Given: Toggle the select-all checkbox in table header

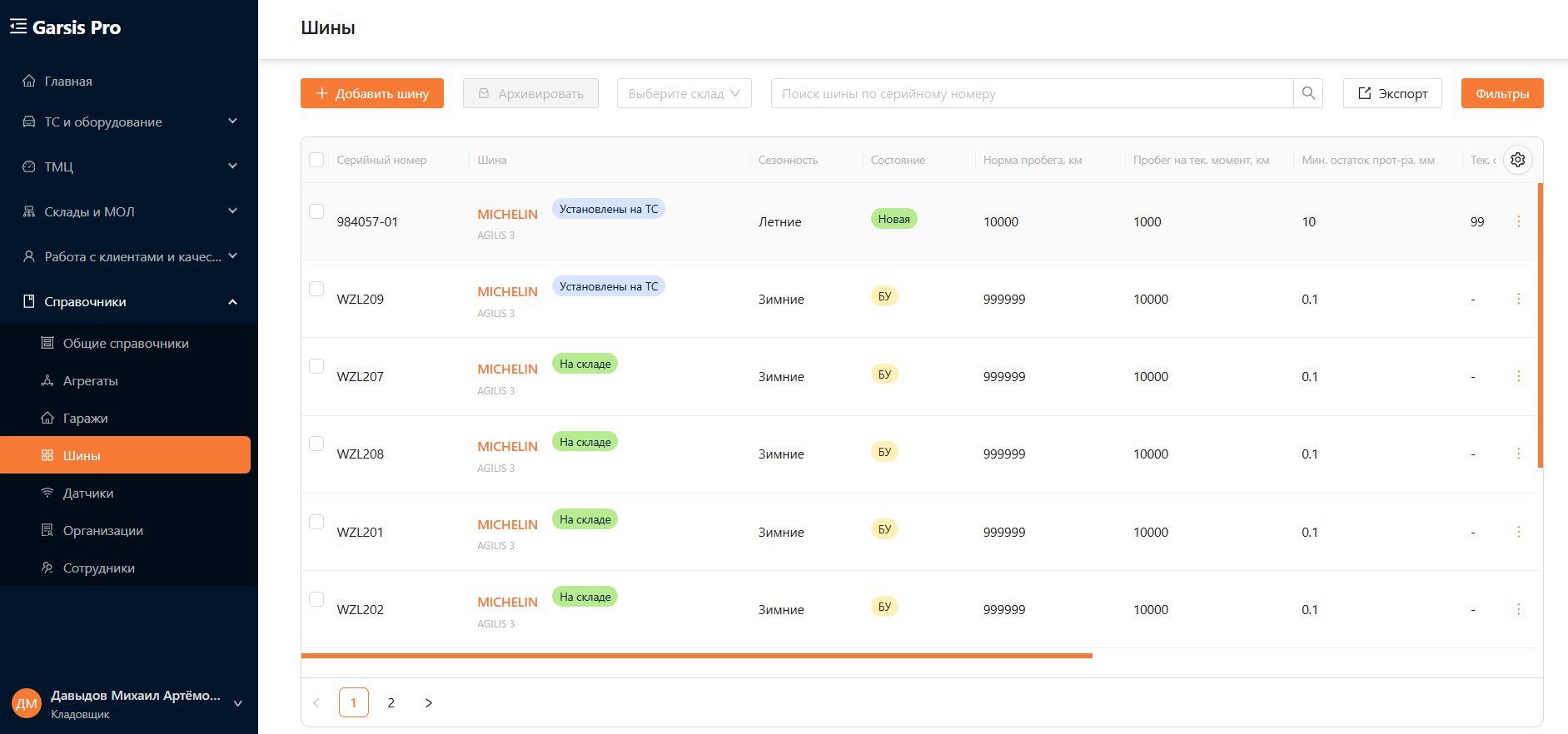Looking at the screenshot, I should (316, 160).
